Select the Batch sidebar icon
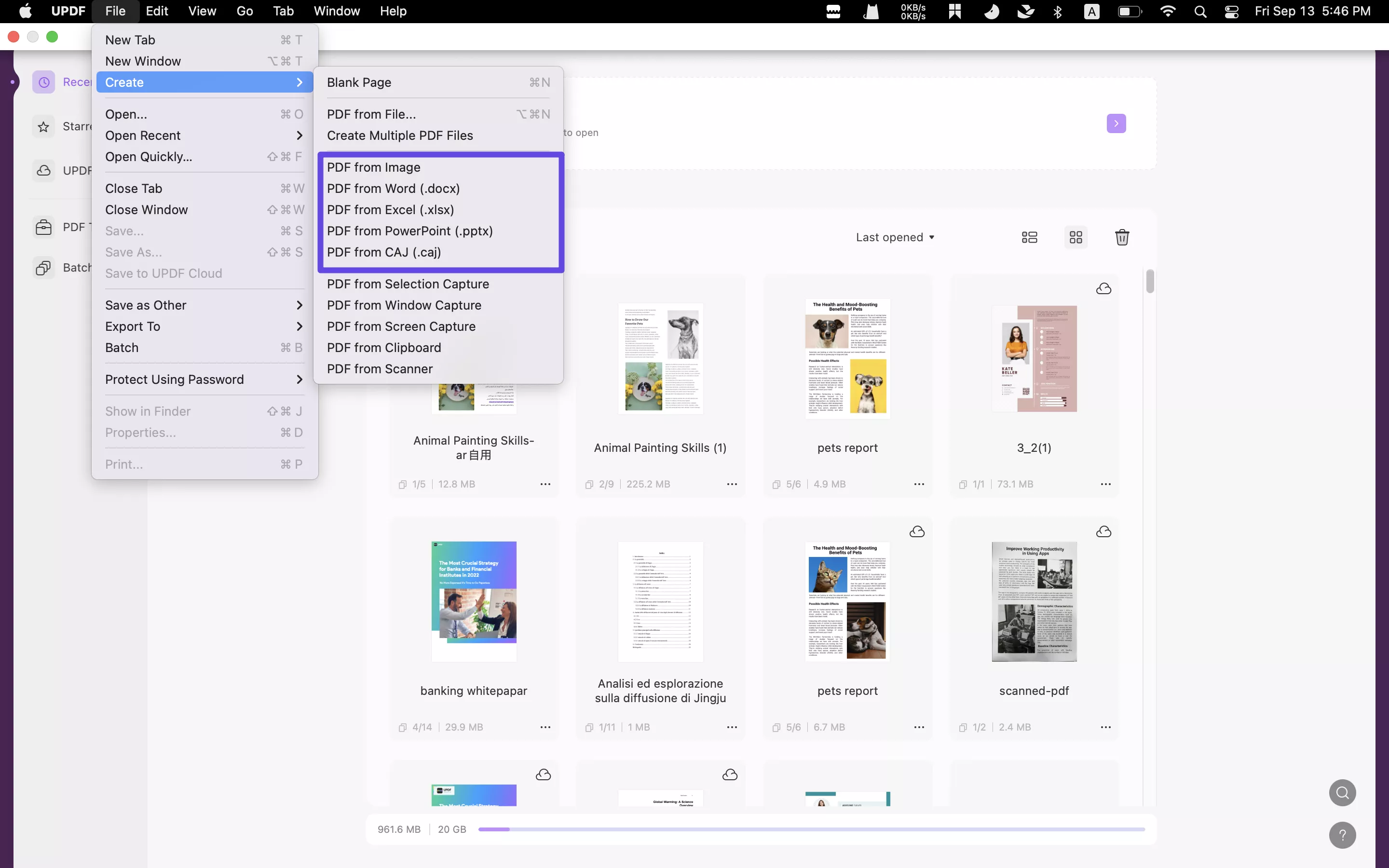Image resolution: width=1389 pixels, height=868 pixels. (x=43, y=267)
